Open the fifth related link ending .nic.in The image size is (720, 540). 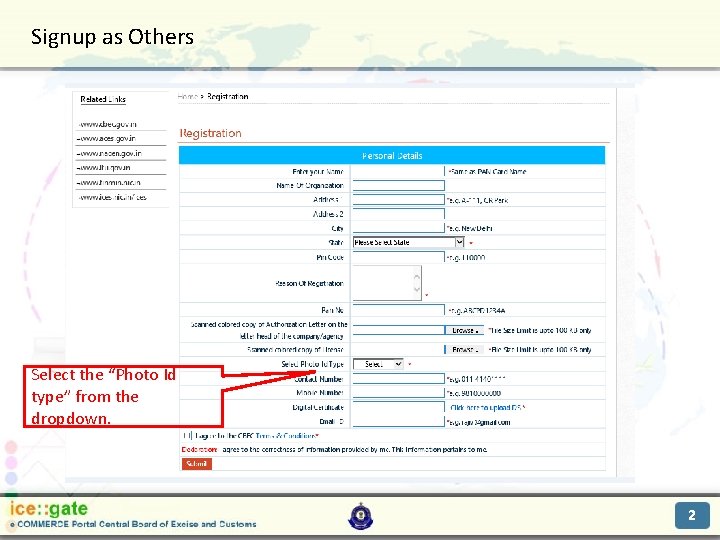click(109, 182)
